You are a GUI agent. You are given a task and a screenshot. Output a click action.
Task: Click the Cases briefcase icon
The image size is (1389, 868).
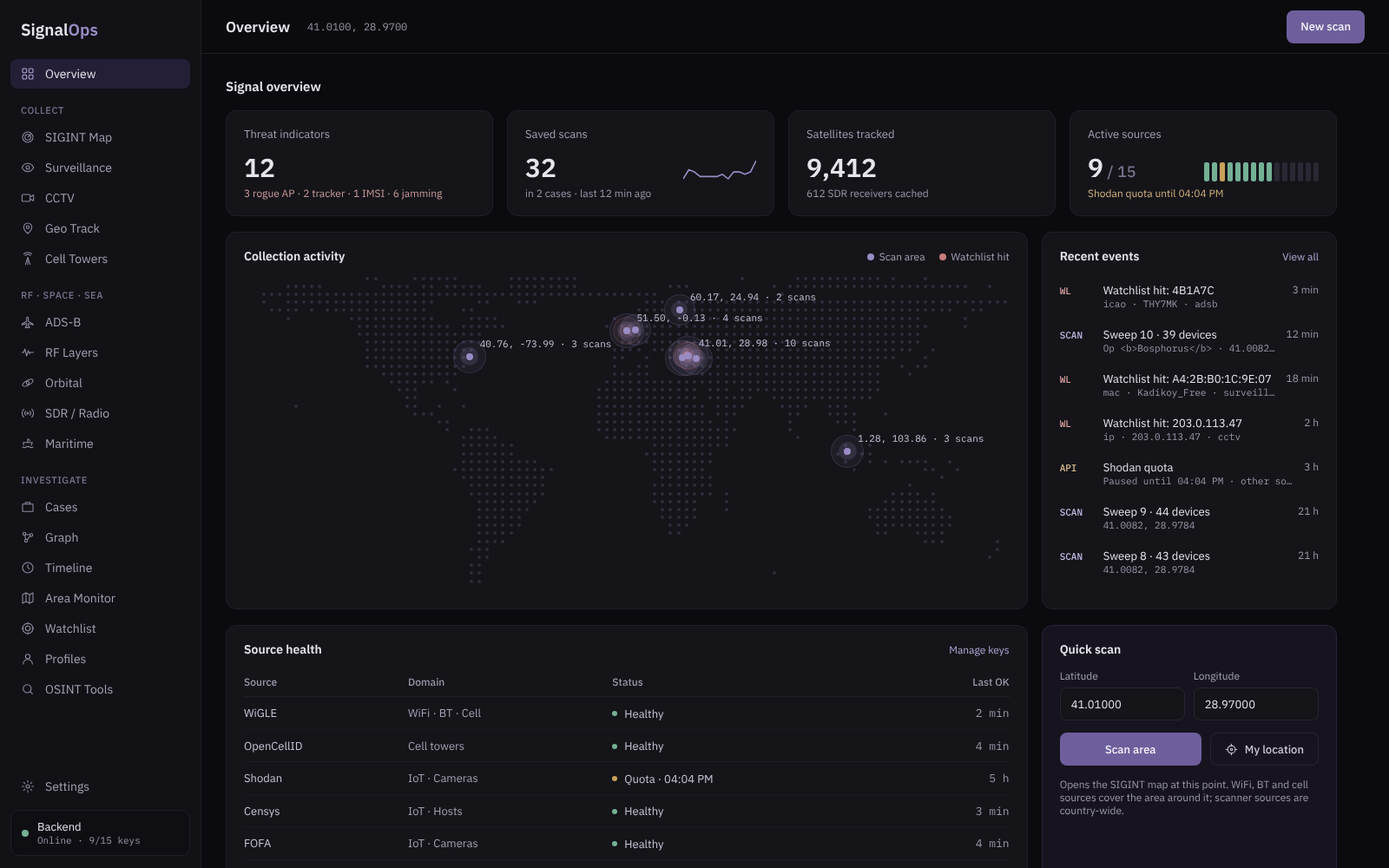pyautogui.click(x=28, y=507)
